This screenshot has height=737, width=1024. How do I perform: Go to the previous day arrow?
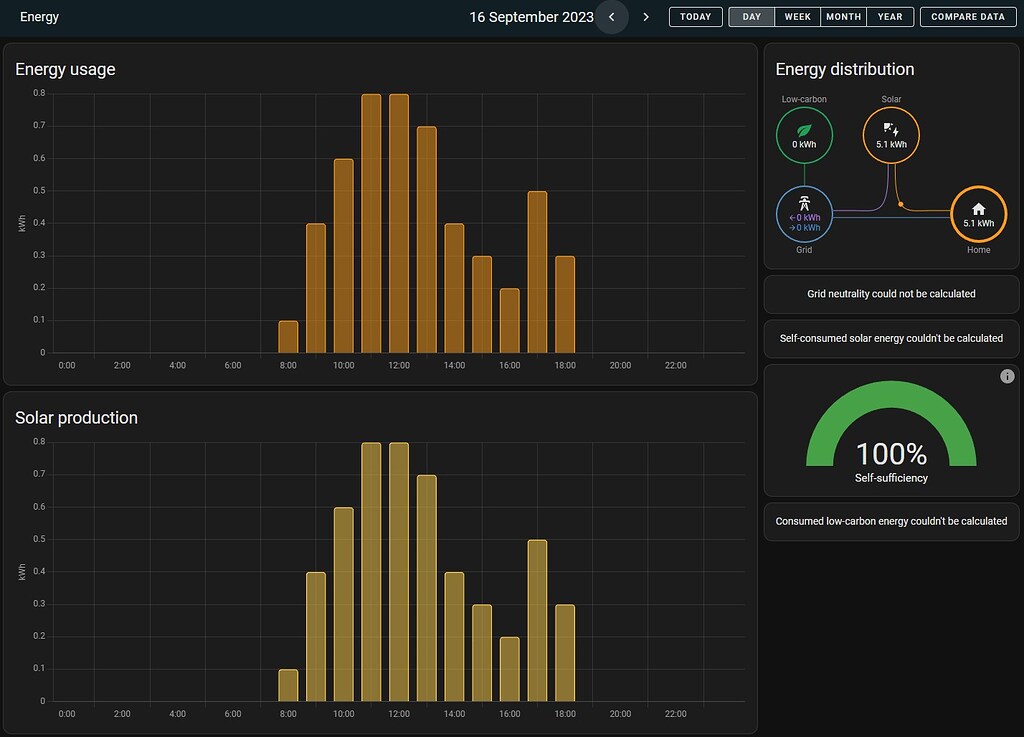(x=612, y=17)
